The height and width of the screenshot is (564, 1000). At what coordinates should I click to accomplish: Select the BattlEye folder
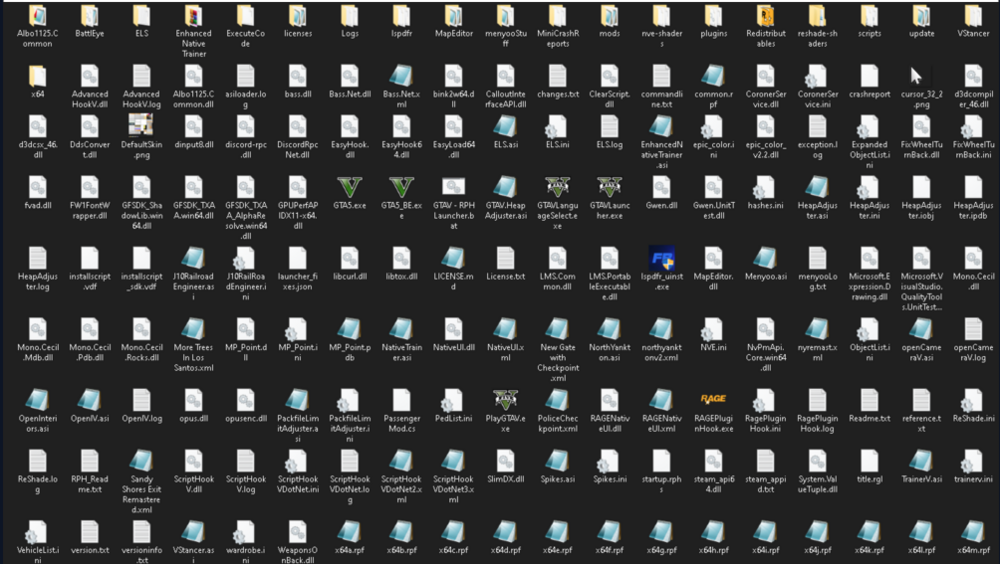point(89,16)
